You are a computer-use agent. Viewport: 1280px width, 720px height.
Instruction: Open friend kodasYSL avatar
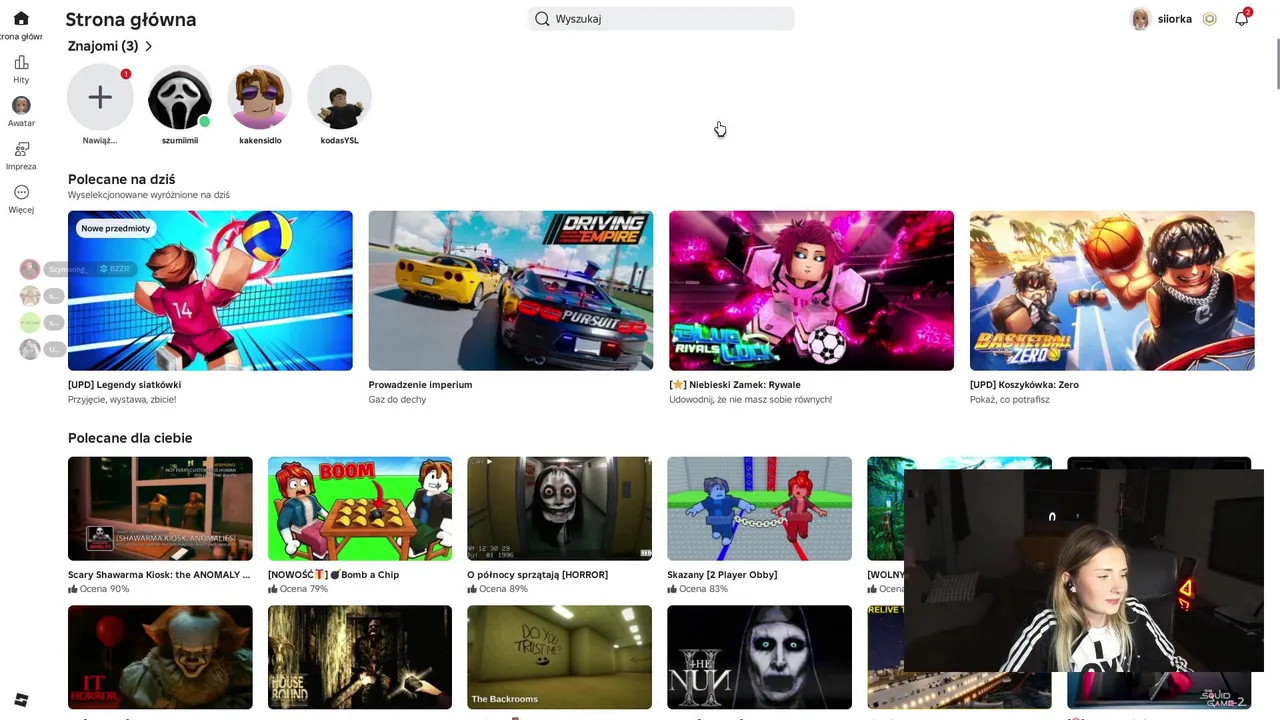tap(340, 97)
